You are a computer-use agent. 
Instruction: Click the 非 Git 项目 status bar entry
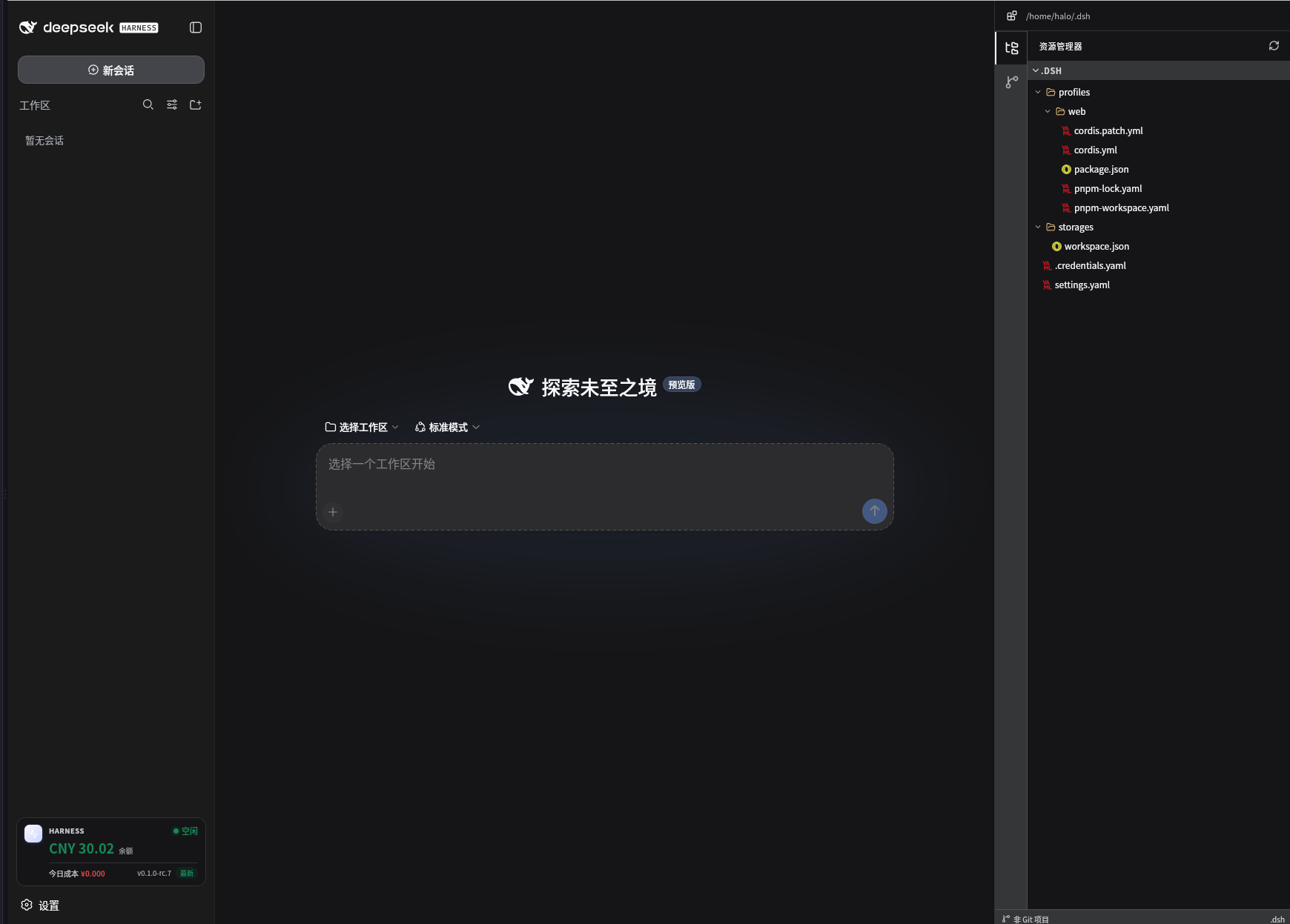pos(1025,919)
